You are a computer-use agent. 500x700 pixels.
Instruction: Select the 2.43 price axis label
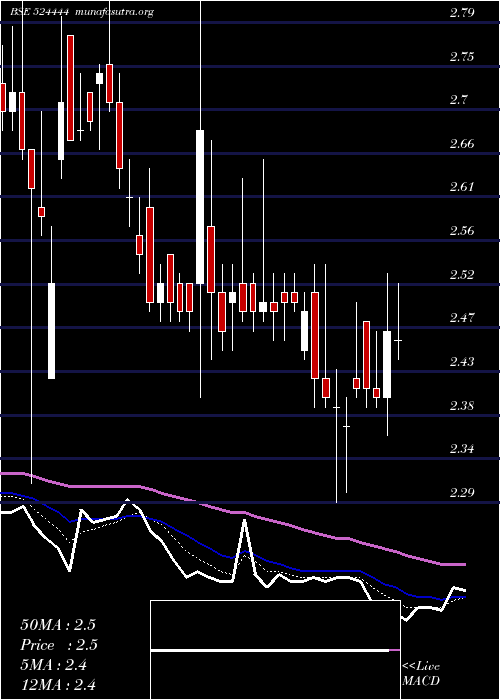coord(462,361)
